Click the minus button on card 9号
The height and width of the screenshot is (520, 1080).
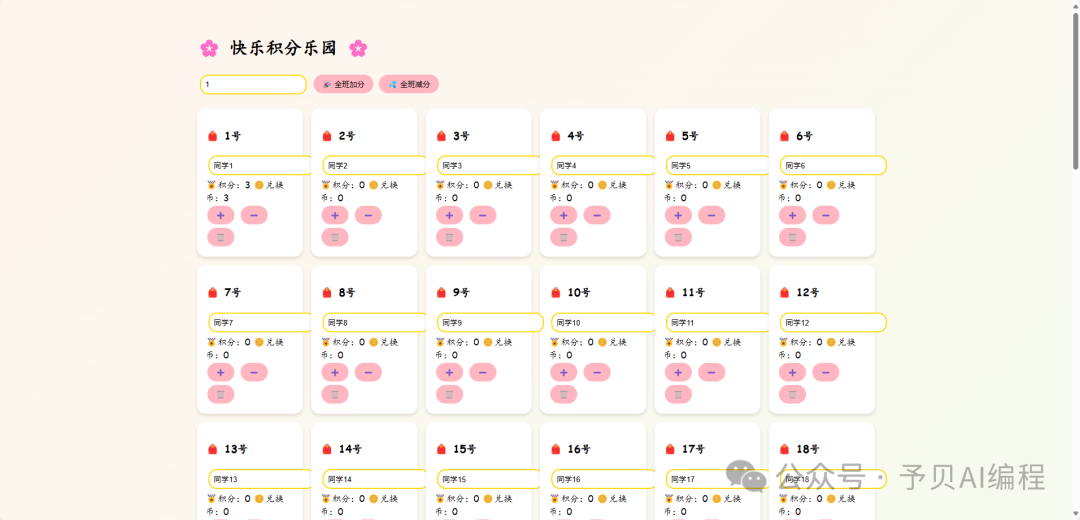click(483, 373)
